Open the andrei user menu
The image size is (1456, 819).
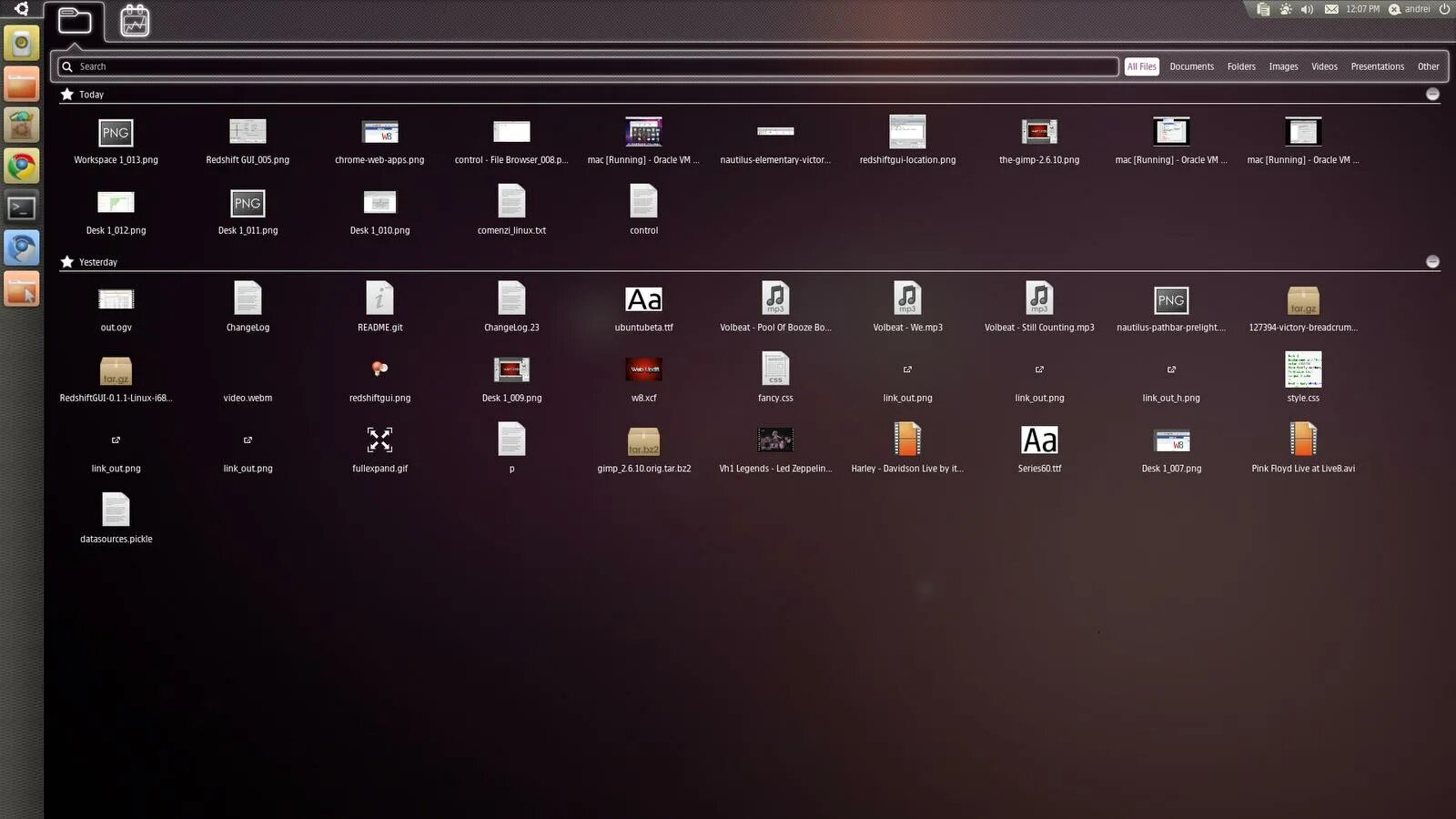[1409, 9]
